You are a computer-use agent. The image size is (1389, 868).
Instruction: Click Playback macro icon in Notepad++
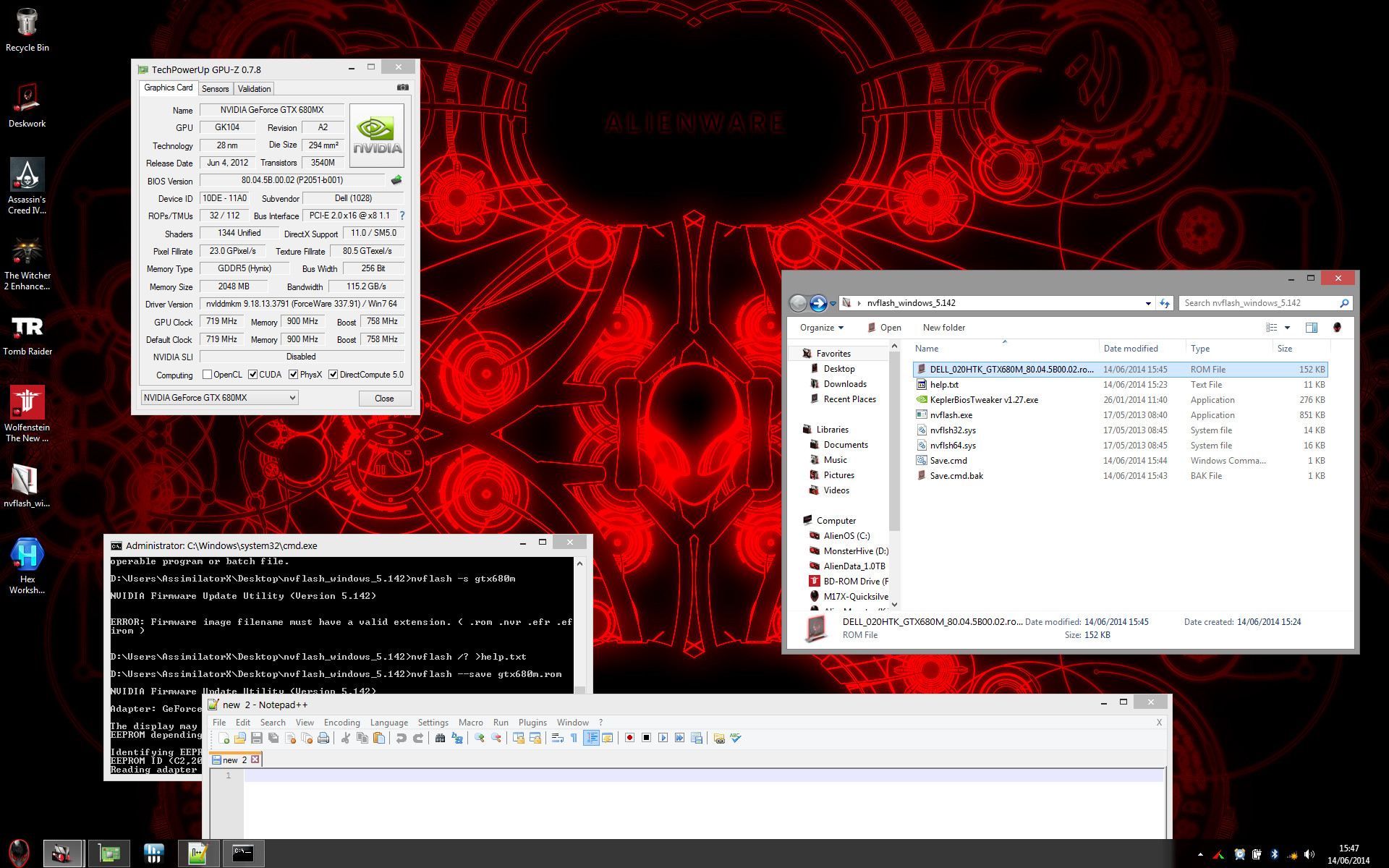coord(663,738)
